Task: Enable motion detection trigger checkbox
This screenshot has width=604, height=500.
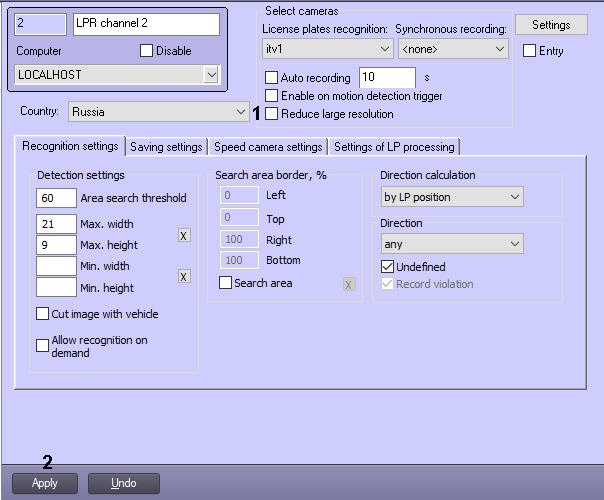Action: pyautogui.click(x=272, y=96)
